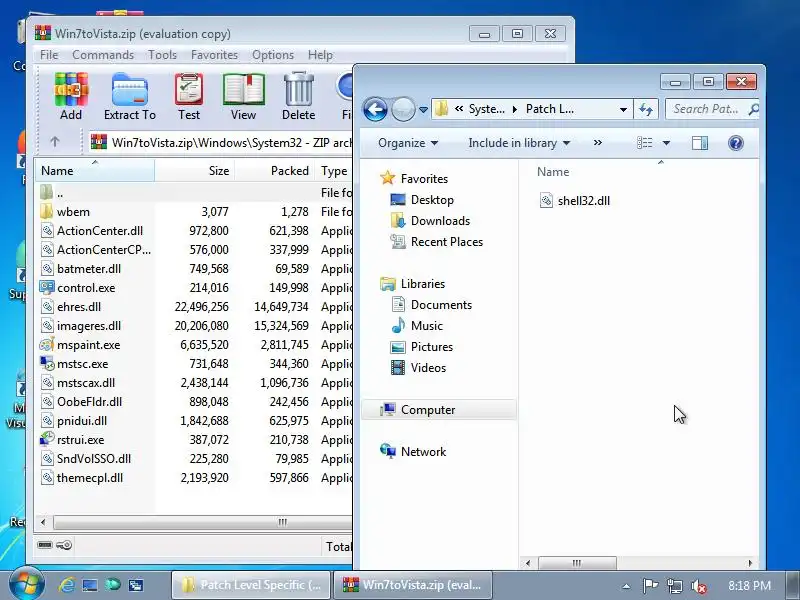Open the Commands menu in WinRAR
Image resolution: width=800 pixels, height=600 pixels.
103,55
